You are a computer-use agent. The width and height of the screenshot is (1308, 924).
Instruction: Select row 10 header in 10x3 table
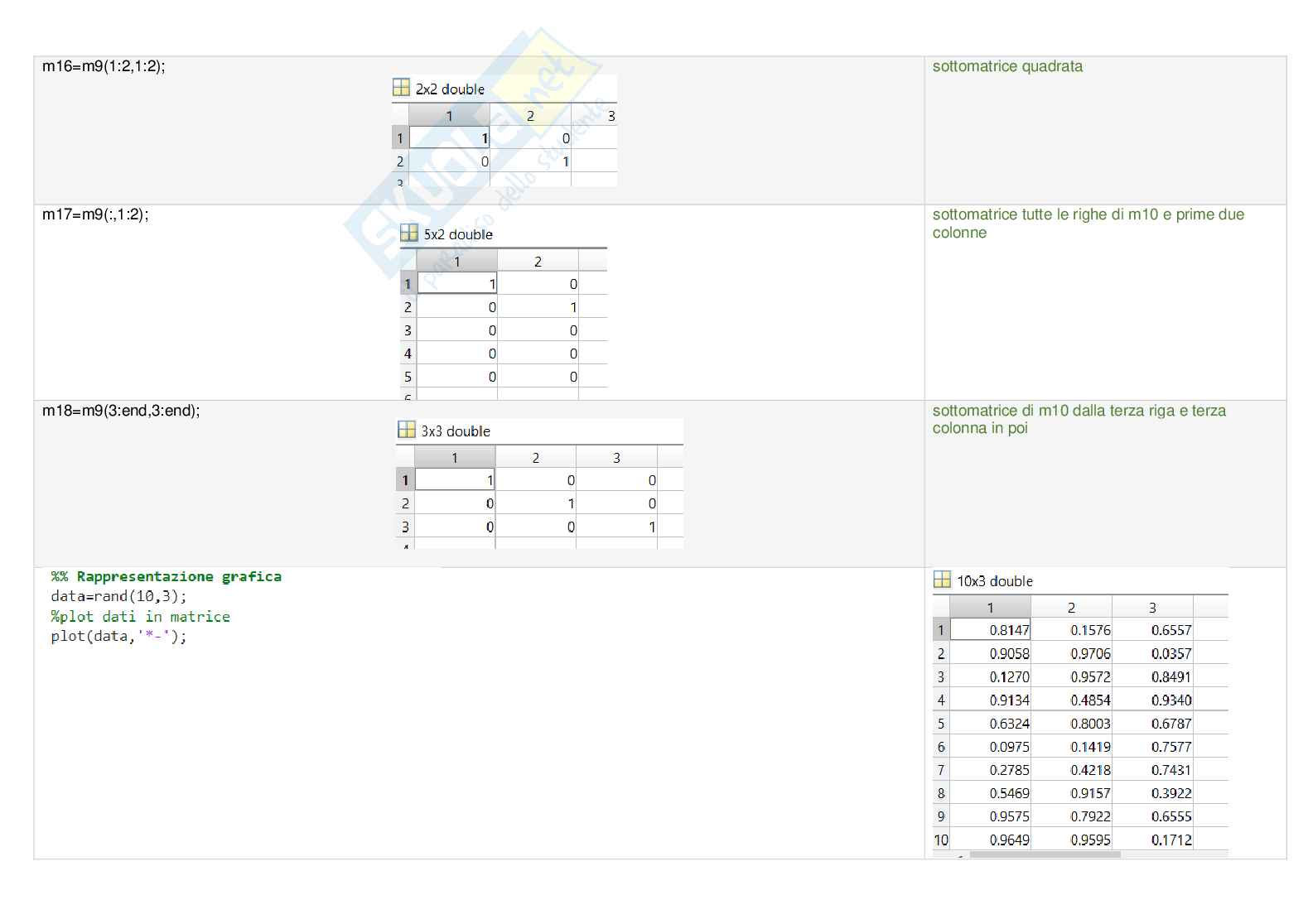point(941,840)
